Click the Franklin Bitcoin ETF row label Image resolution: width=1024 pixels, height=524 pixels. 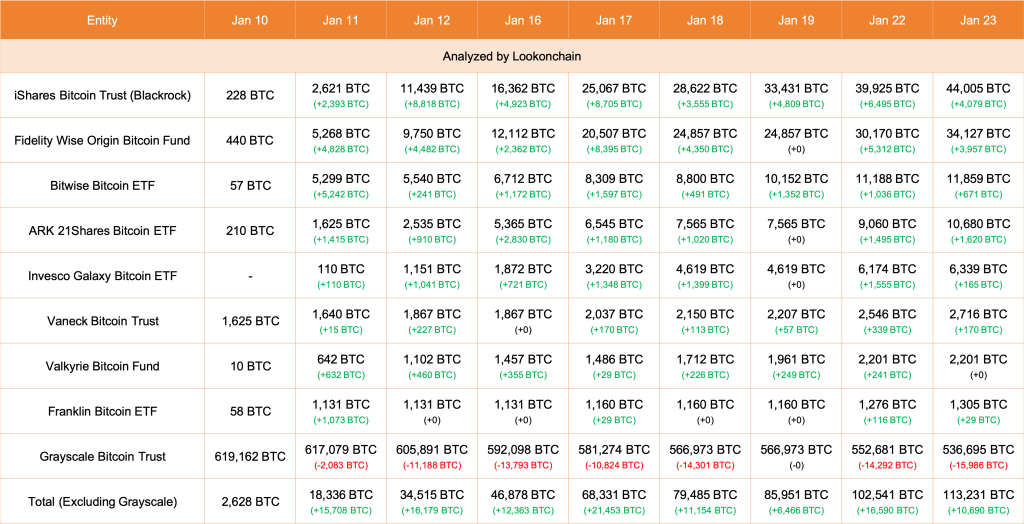(x=101, y=411)
